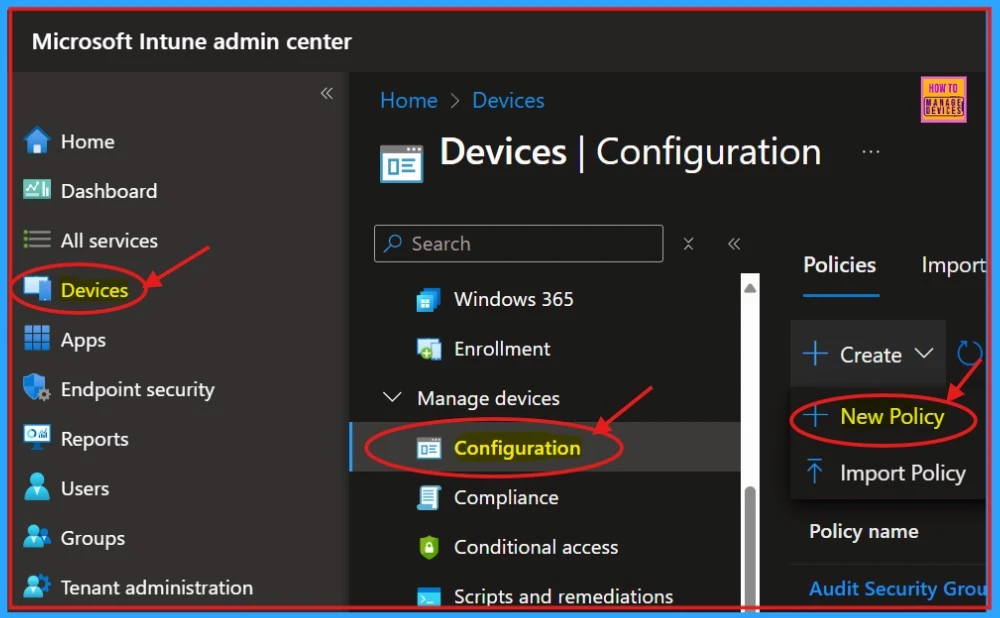
Task: Click the Reports icon in sidebar
Action: point(37,438)
